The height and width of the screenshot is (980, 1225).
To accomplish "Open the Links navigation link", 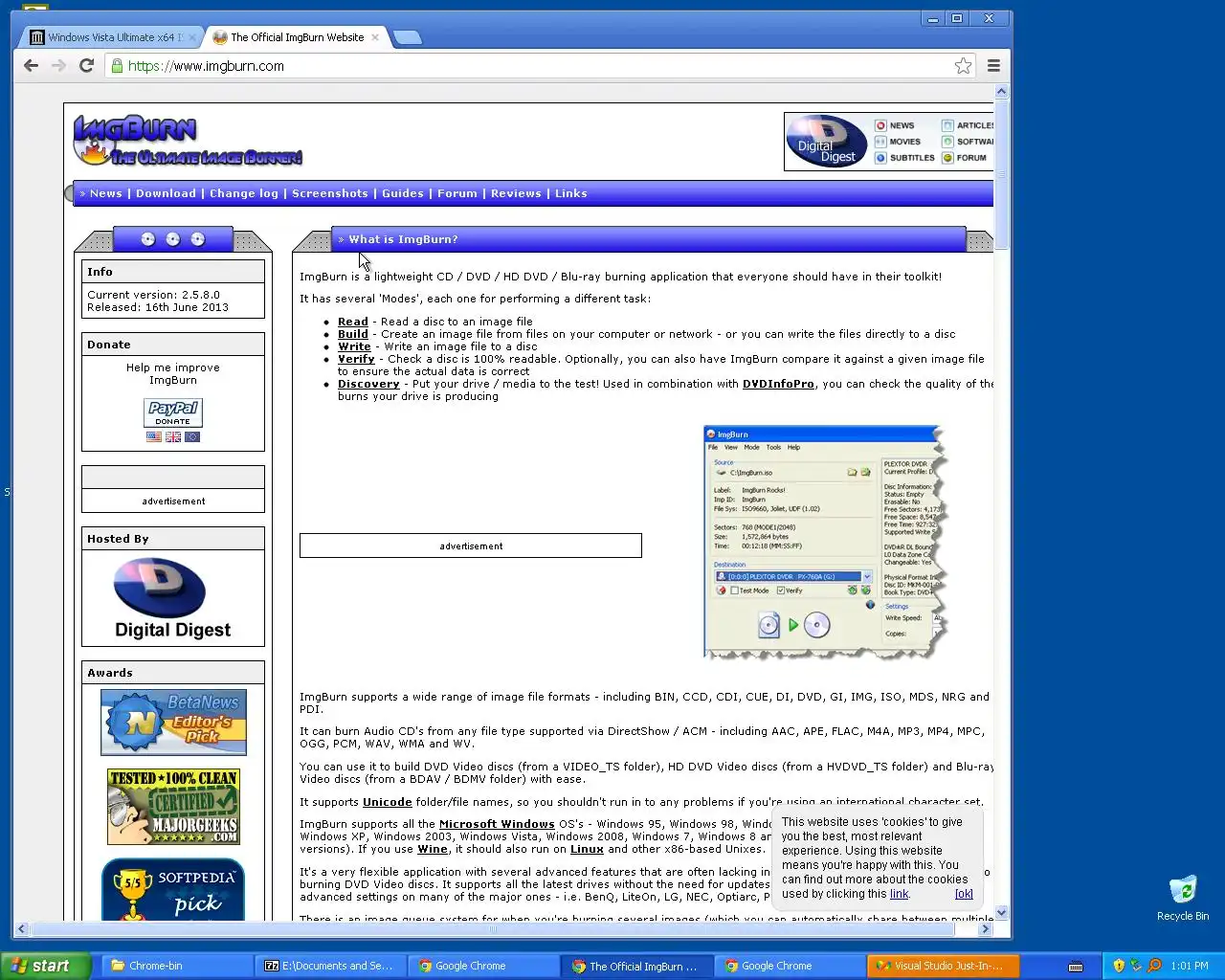I will point(571,193).
